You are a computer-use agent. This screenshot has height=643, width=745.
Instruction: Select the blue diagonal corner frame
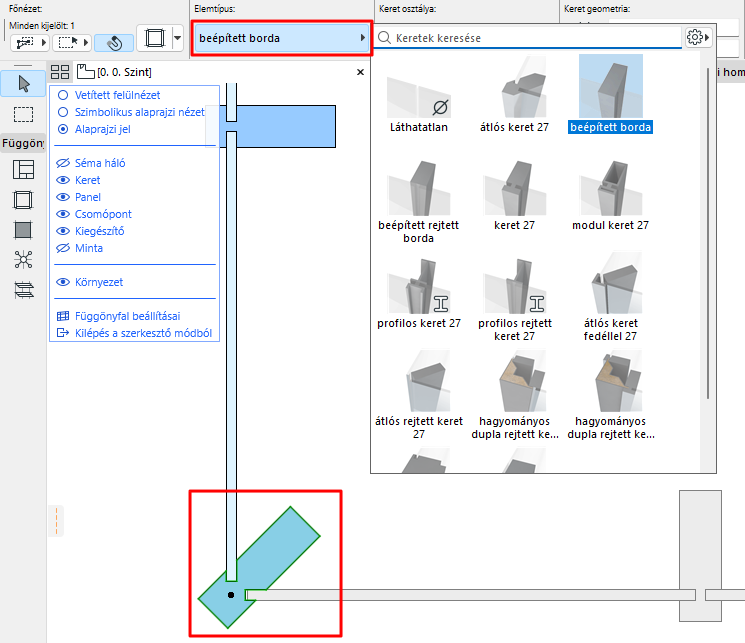(x=280, y=547)
